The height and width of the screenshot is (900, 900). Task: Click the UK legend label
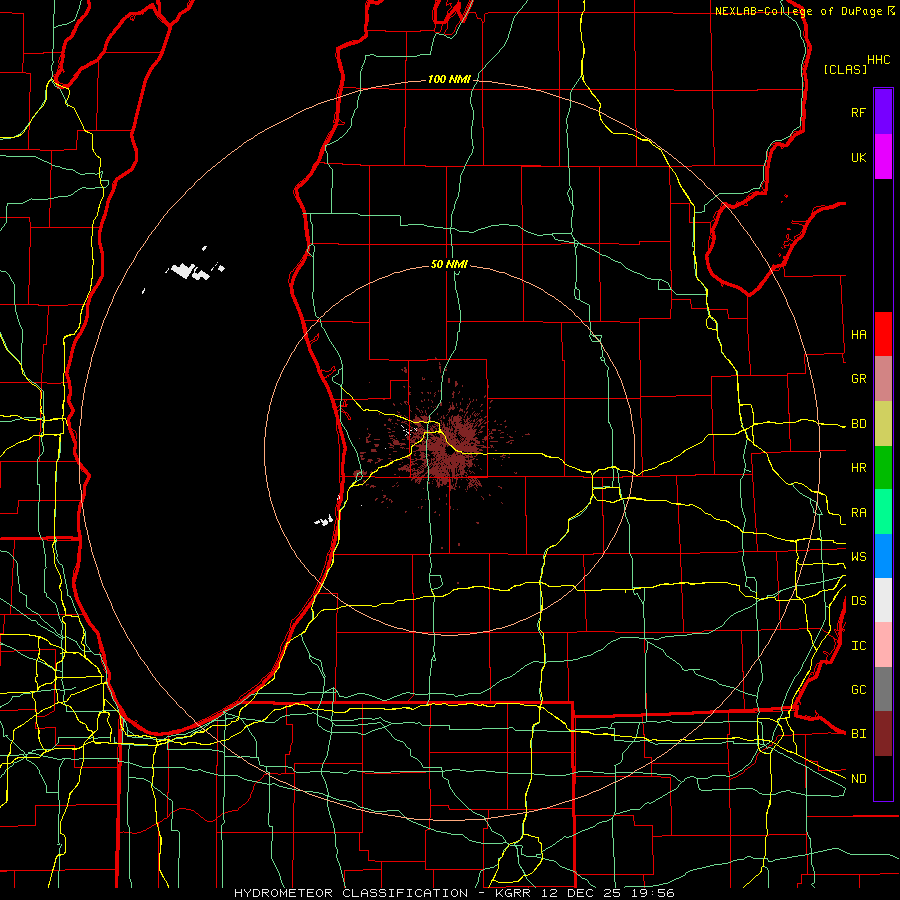pyautogui.click(x=858, y=157)
